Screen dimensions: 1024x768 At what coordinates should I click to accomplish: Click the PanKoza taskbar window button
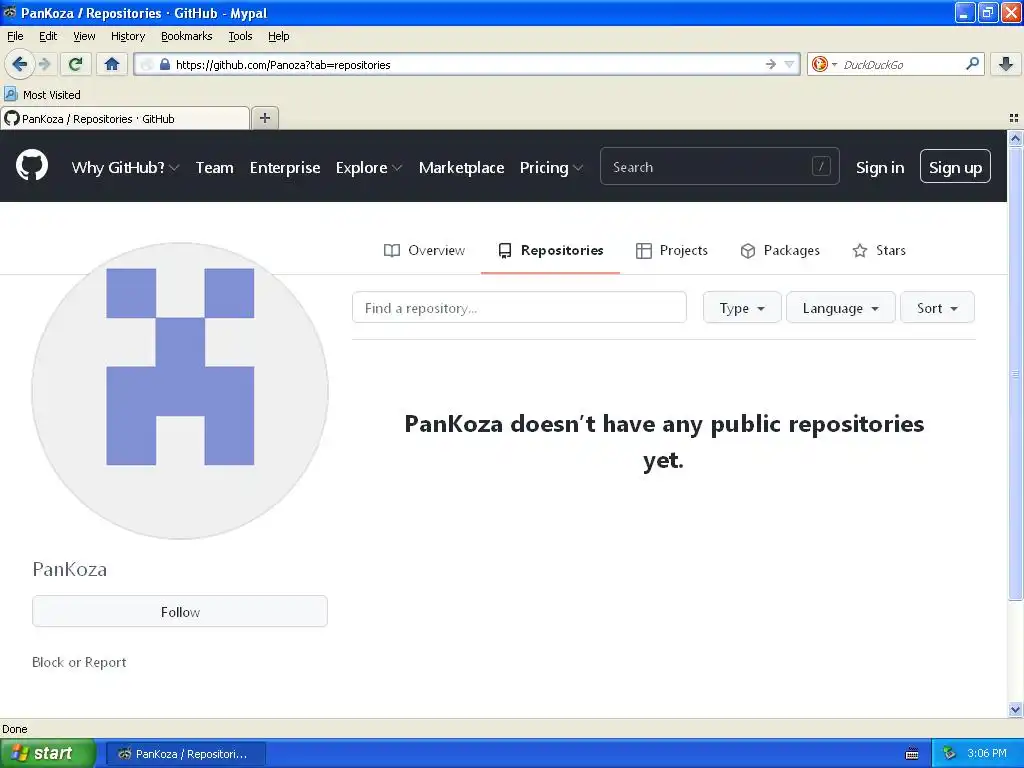tap(185, 754)
